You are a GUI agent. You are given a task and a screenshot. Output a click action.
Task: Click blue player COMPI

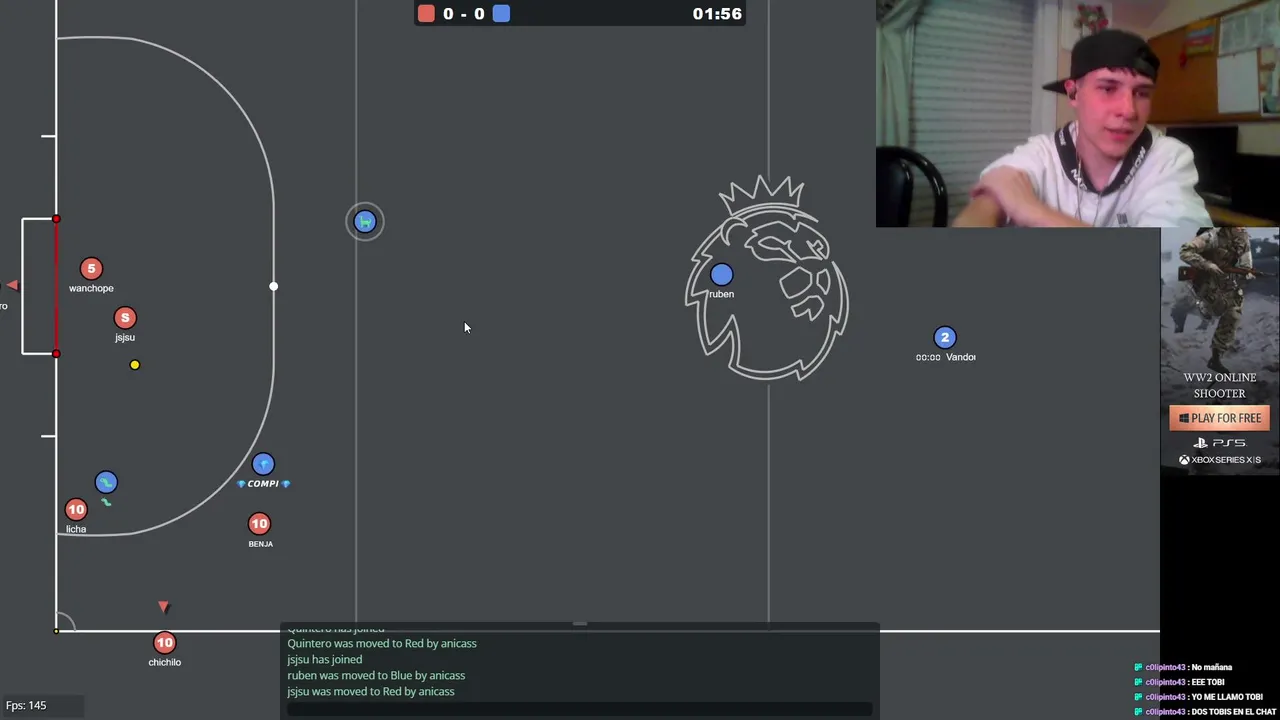pyautogui.click(x=263, y=464)
